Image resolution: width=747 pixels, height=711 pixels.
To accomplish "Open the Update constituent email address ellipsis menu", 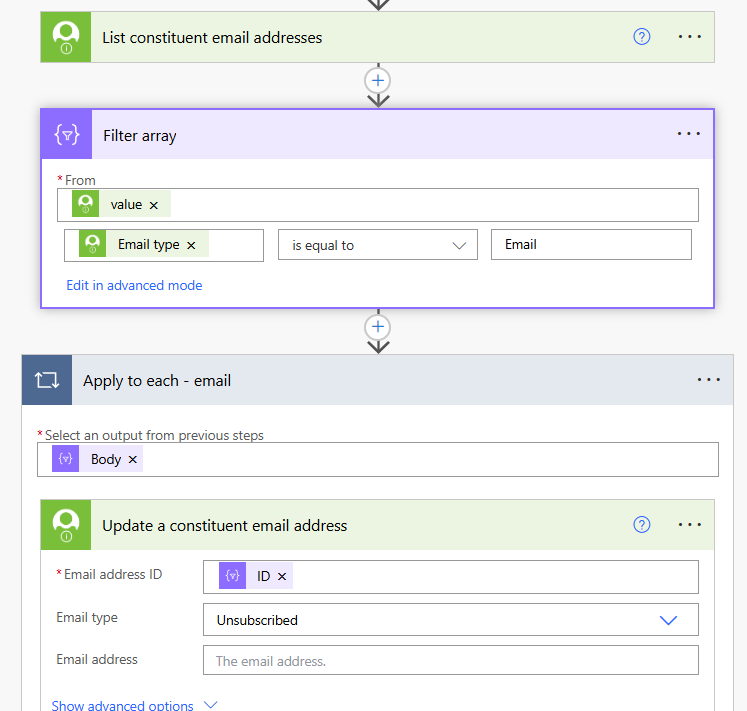I will point(690,525).
